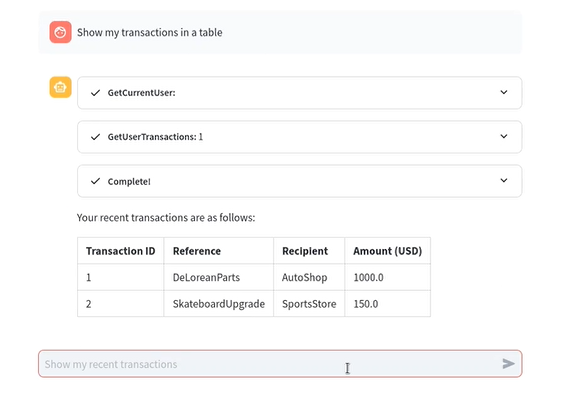Viewport: 587px width, 395px height.
Task: Click the 1000.0 amount cell
Action: pyautogui.click(x=387, y=277)
